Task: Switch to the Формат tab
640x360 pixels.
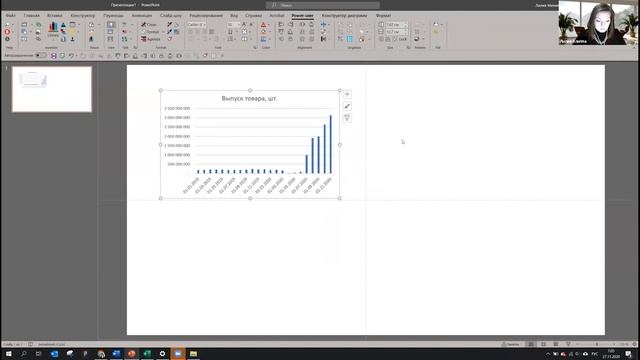Action: (x=383, y=16)
